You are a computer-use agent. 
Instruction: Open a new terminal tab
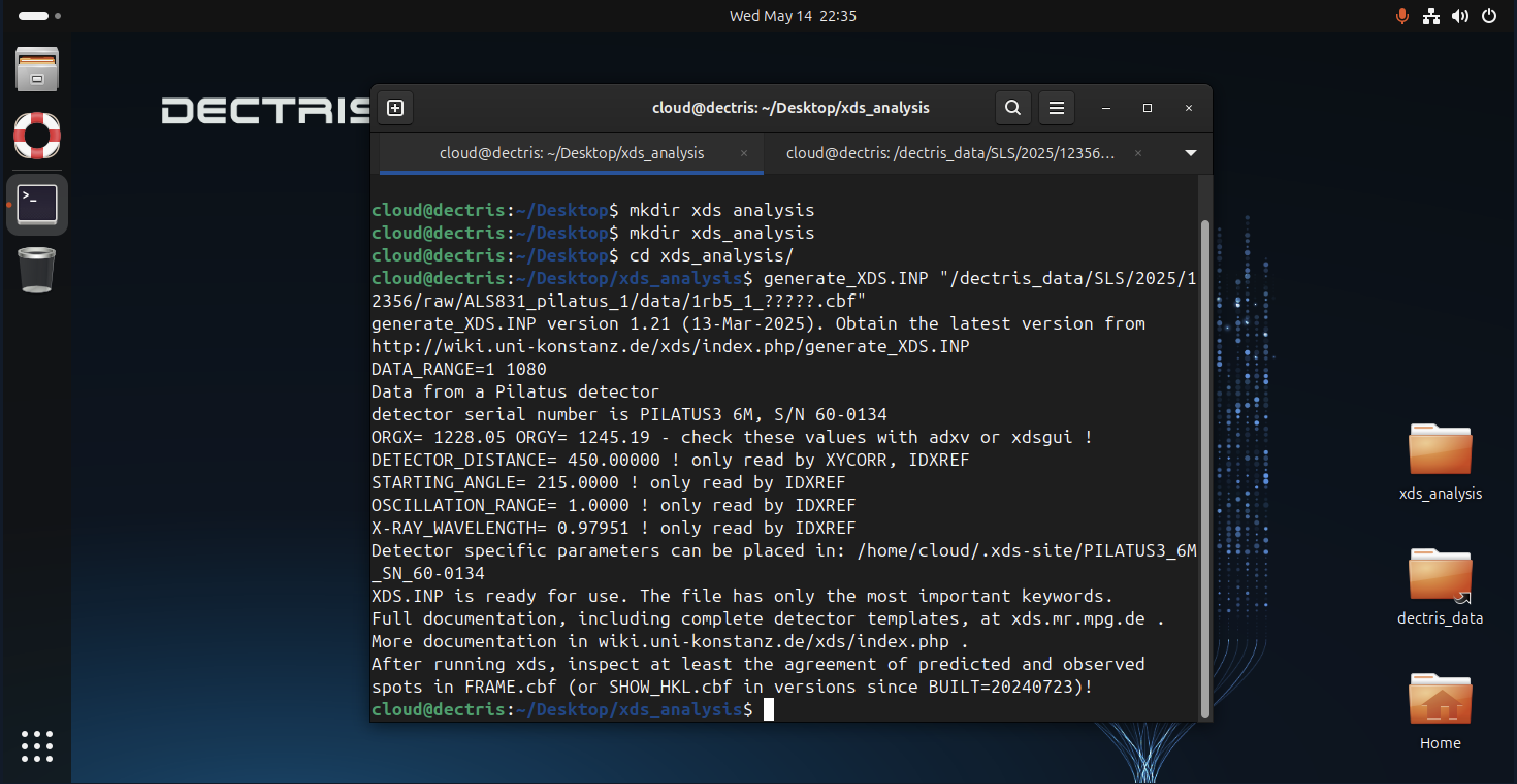(x=395, y=108)
